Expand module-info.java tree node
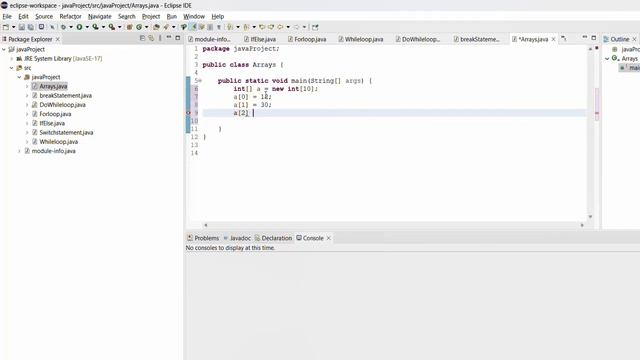 20,151
